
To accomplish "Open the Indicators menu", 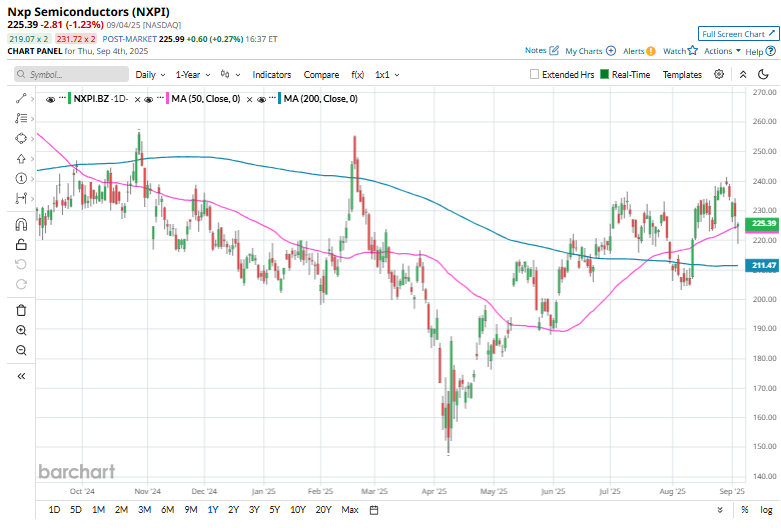I will coord(271,74).
